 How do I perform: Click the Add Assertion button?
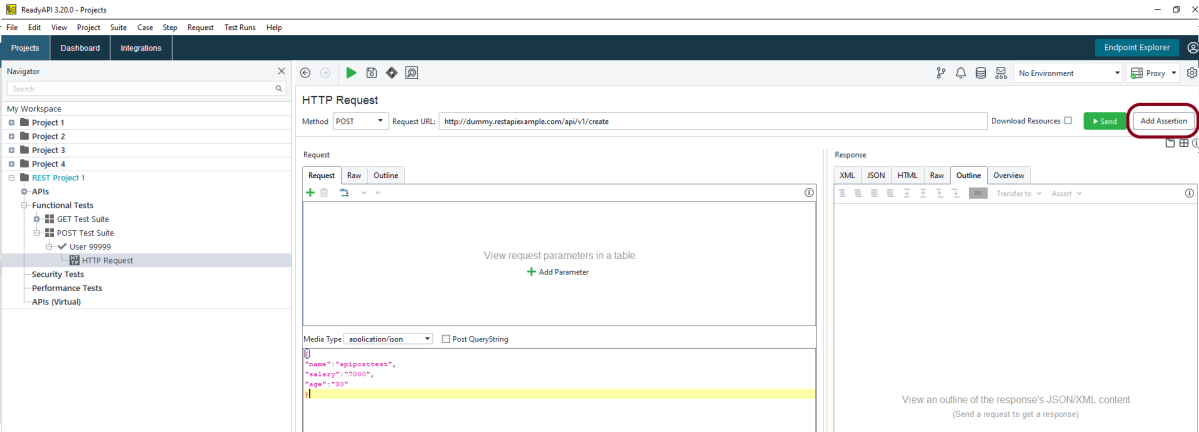point(1164,121)
